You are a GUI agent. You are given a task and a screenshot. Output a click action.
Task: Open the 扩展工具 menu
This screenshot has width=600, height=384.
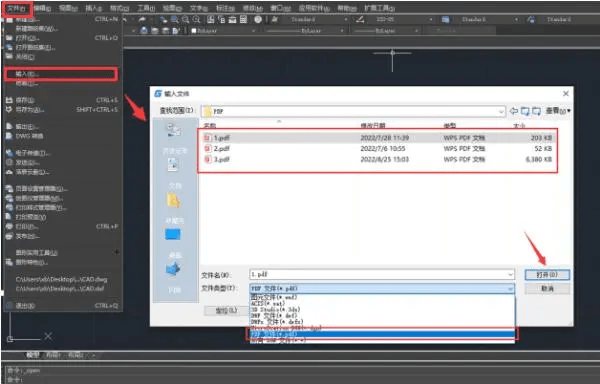point(380,8)
